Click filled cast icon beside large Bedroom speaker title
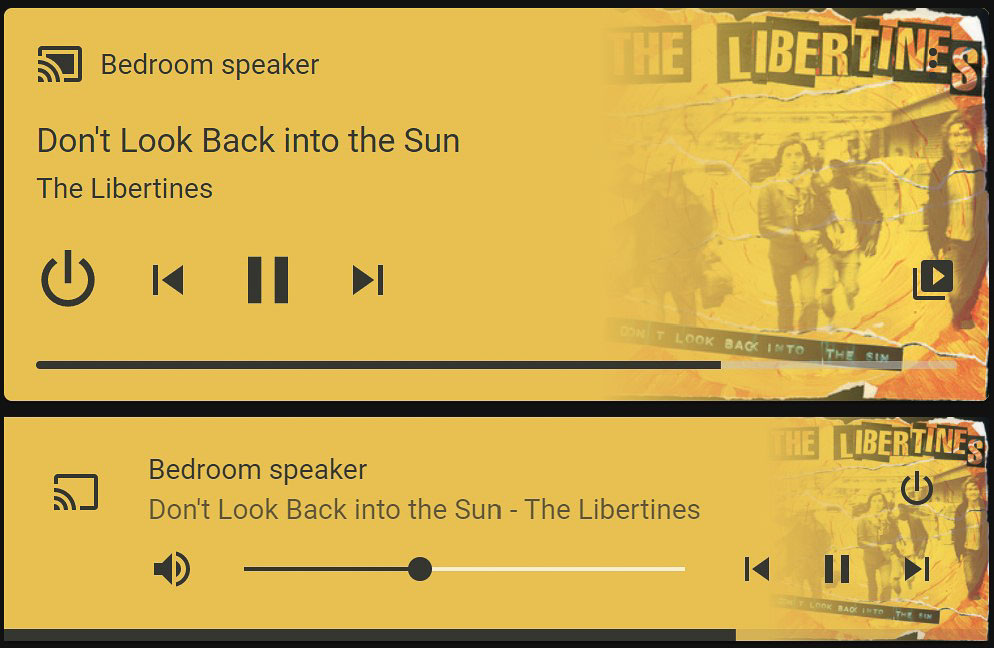The height and width of the screenshot is (648, 994). click(x=60, y=64)
